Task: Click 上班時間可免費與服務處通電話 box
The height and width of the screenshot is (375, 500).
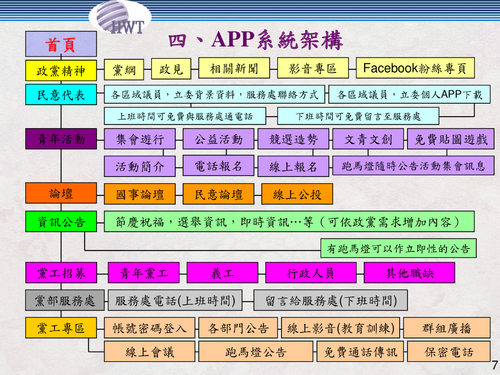Action: tap(185, 116)
